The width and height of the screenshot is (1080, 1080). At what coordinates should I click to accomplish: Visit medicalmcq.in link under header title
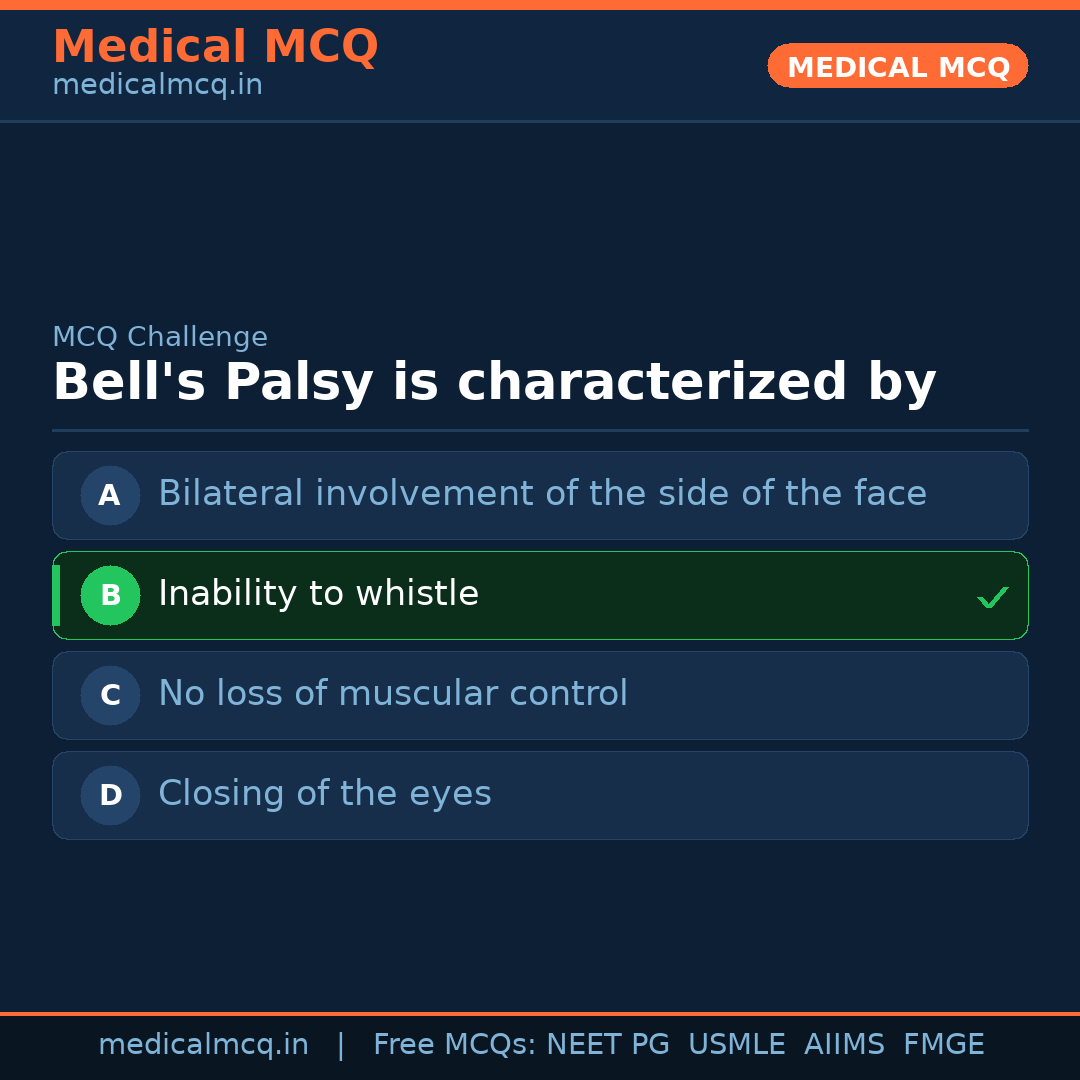click(157, 86)
